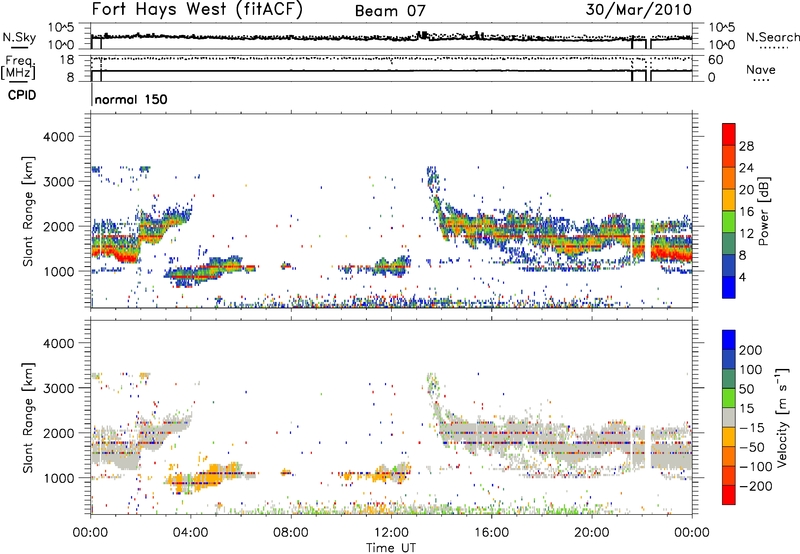Pick the top red segment of the power color bar

729,134
